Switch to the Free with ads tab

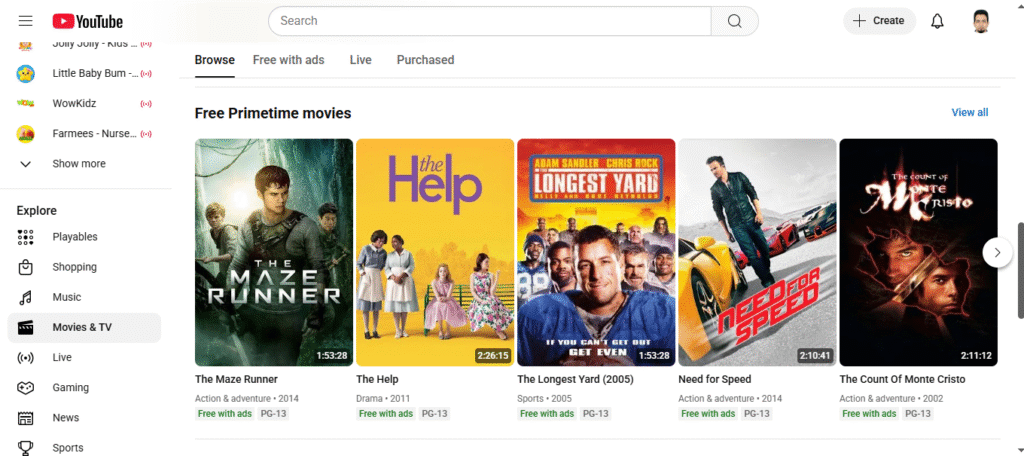coord(288,60)
